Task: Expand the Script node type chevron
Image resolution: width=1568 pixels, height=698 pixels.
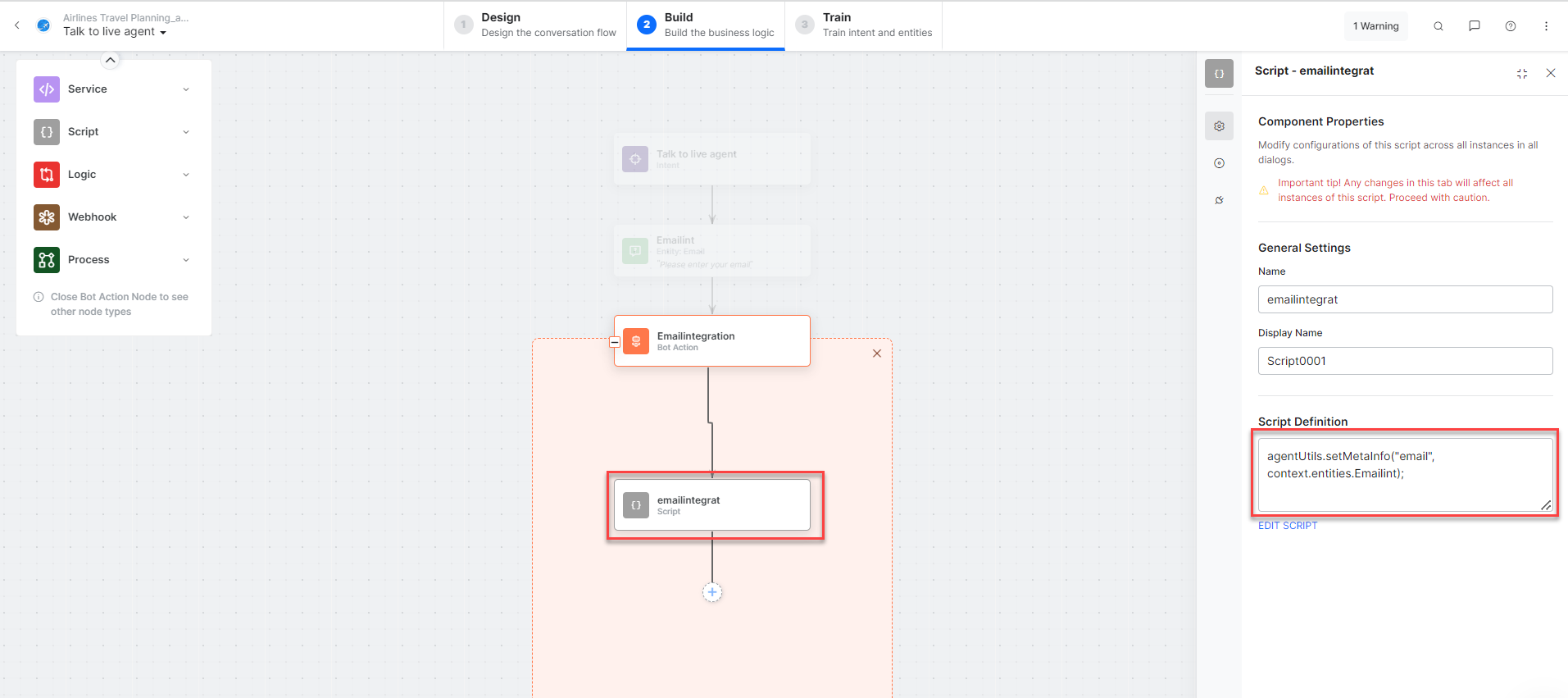Action: click(186, 132)
